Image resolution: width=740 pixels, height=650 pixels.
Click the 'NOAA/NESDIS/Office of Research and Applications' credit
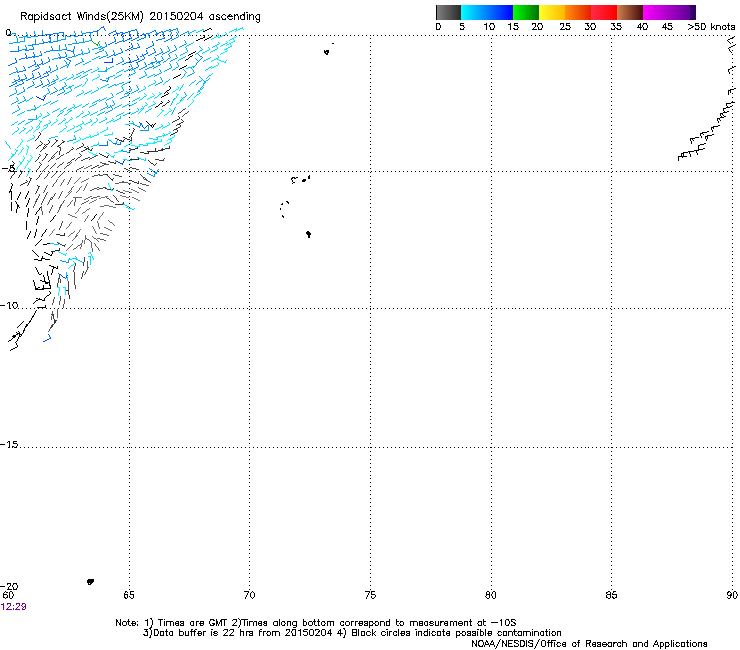click(589, 644)
